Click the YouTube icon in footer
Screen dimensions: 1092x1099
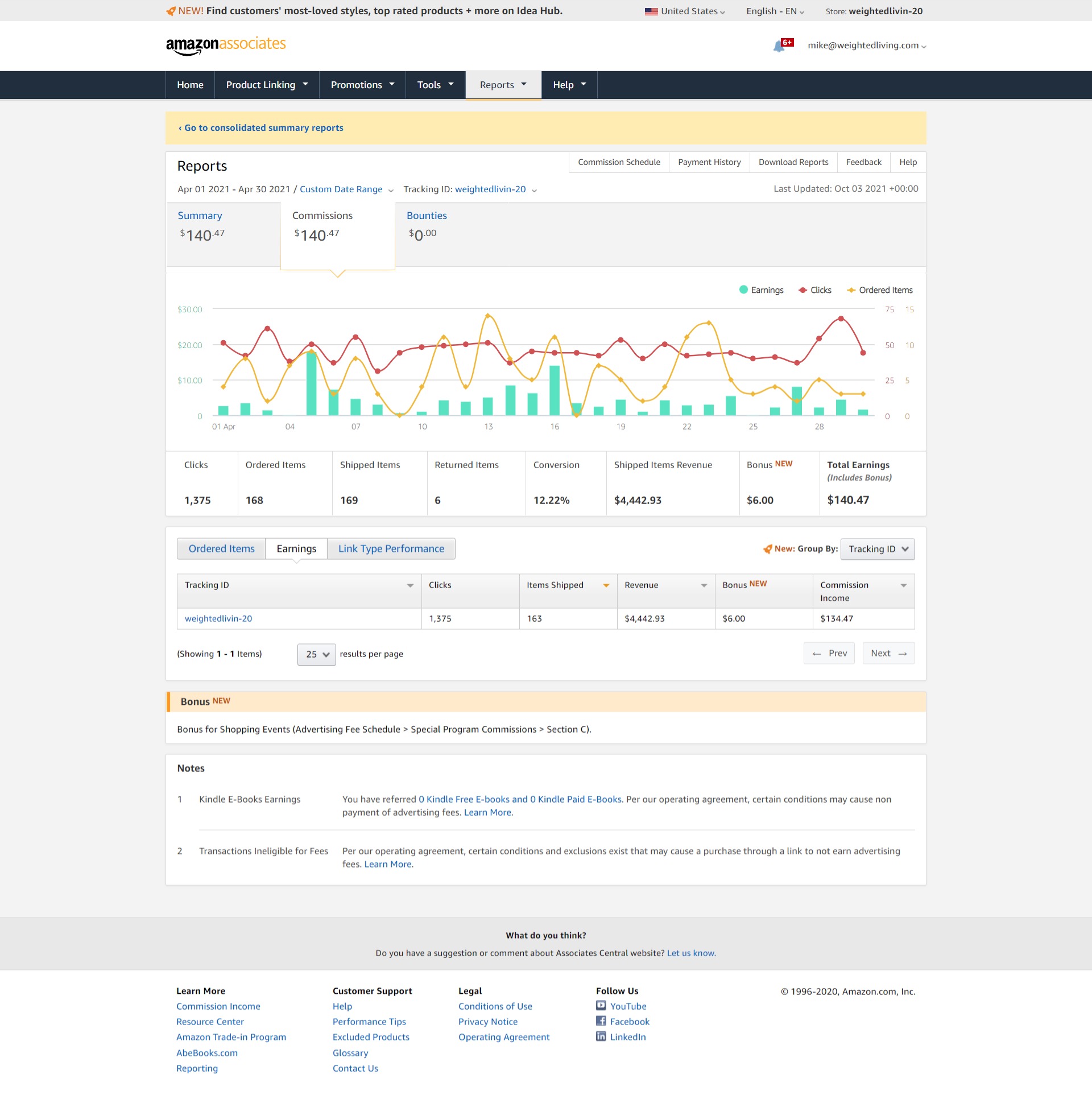tap(601, 1005)
